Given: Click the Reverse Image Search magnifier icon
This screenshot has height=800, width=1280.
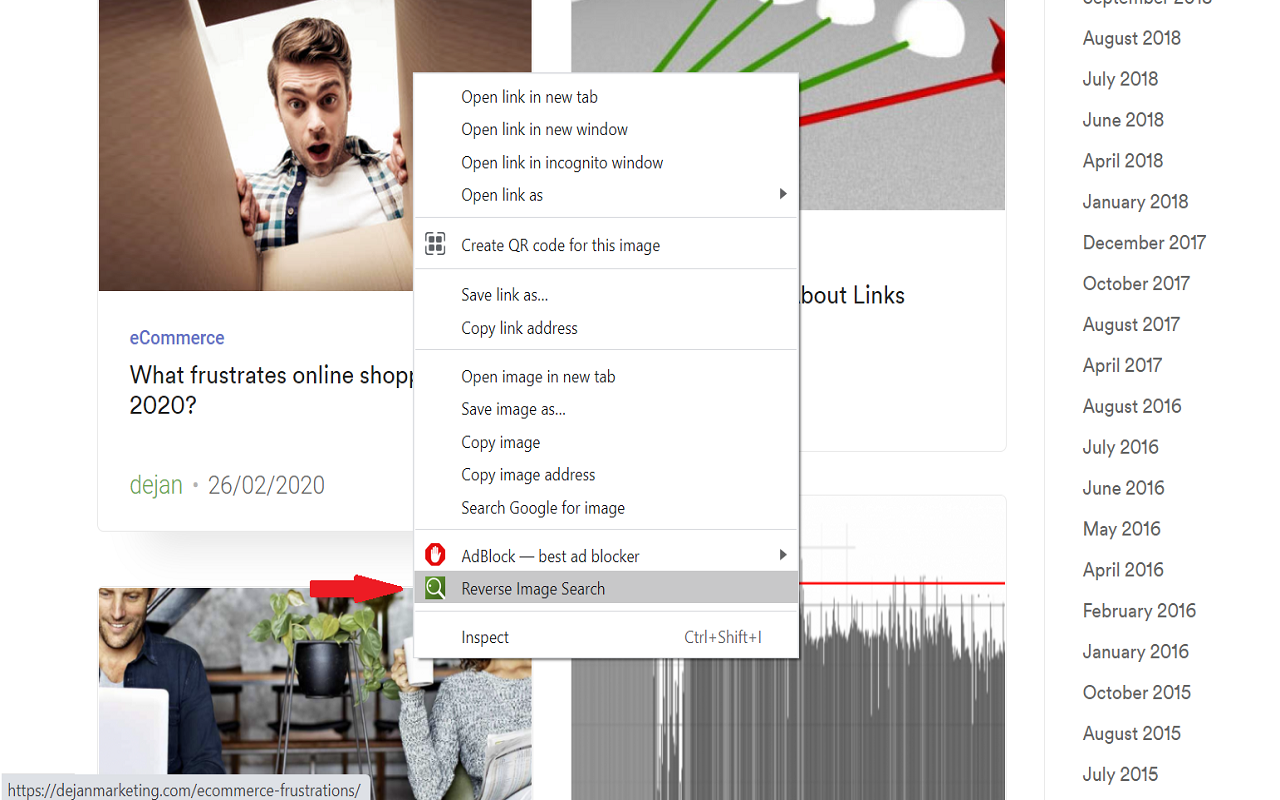Looking at the screenshot, I should 436,588.
